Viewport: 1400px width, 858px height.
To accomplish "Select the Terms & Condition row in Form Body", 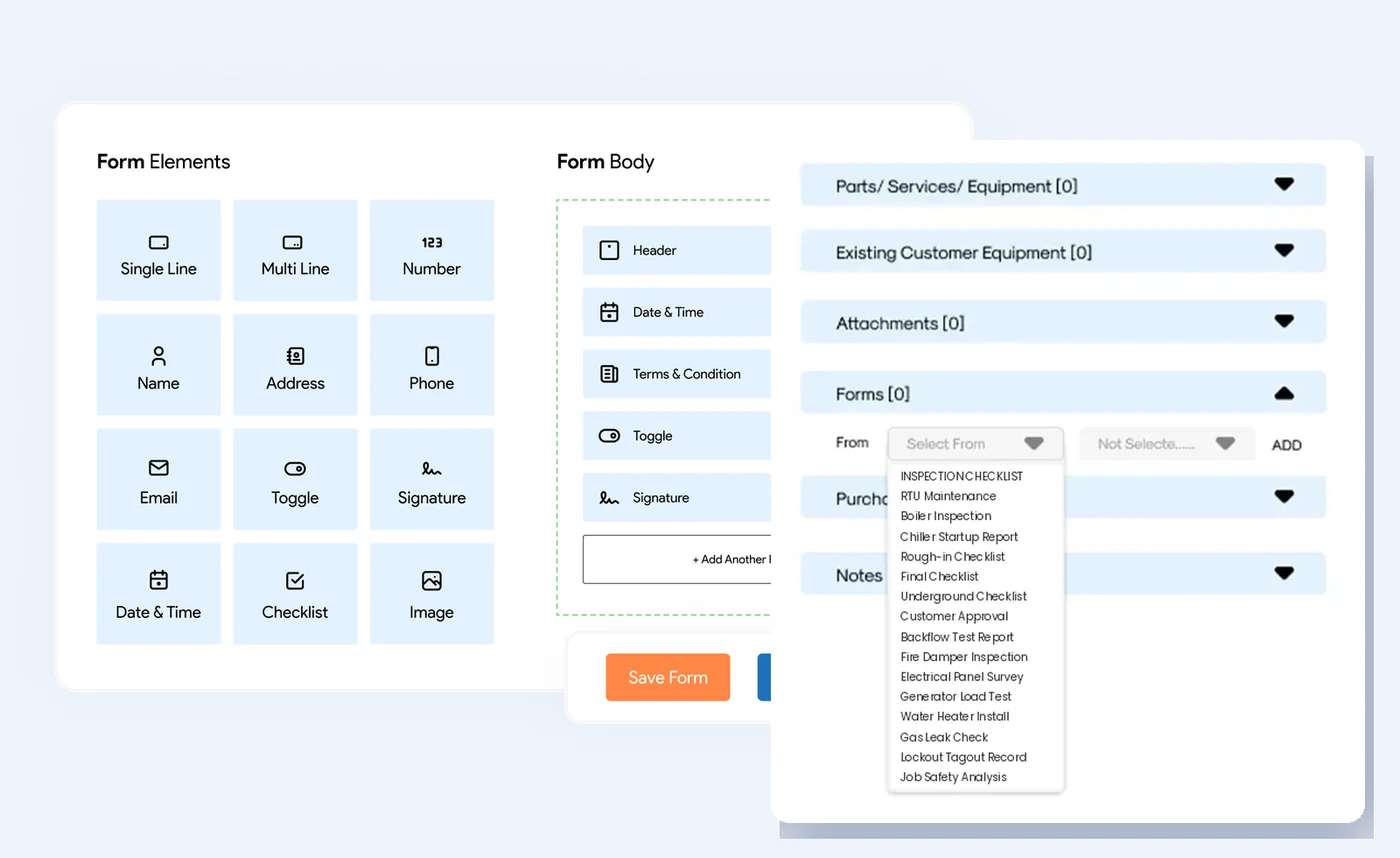I will coord(677,374).
